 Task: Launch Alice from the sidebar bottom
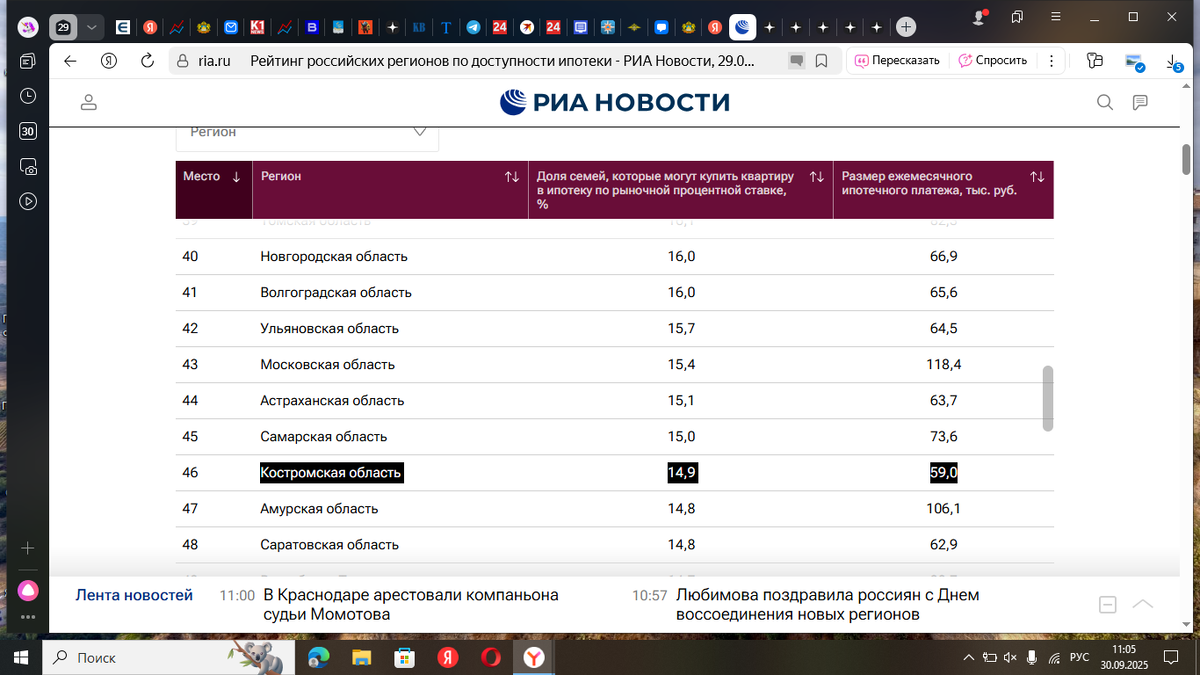pyautogui.click(x=28, y=589)
